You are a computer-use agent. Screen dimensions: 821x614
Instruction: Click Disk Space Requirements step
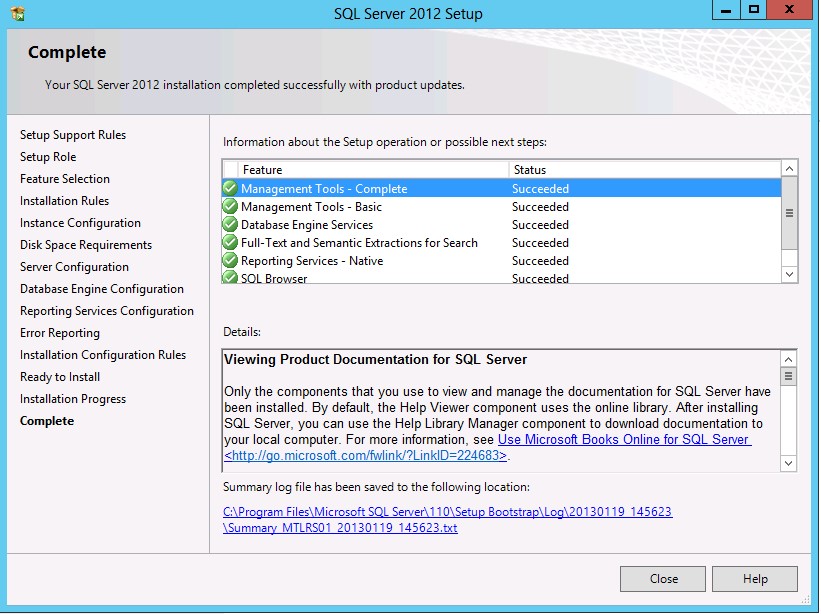coord(86,245)
